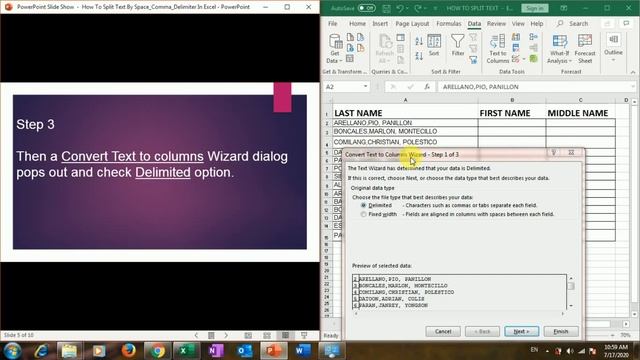Open Google Chrome from the taskbar

[x=157, y=351]
